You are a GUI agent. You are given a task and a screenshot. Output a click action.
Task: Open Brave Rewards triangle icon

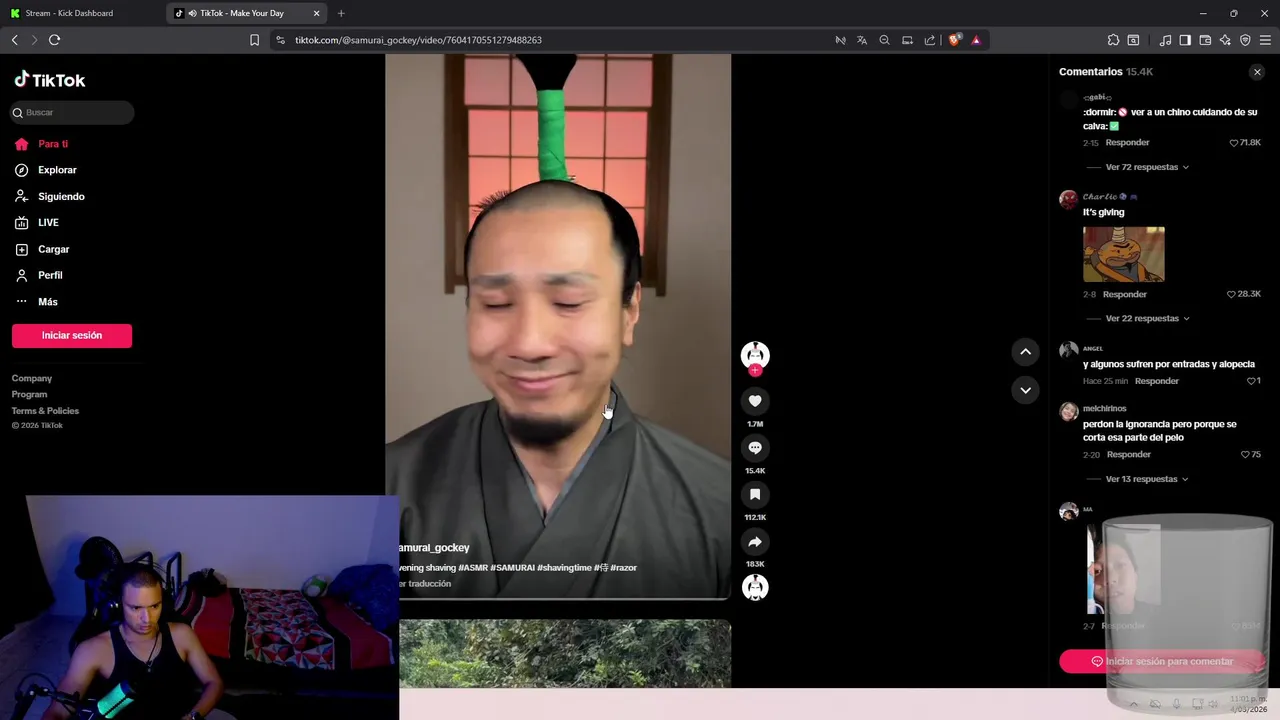click(x=976, y=40)
